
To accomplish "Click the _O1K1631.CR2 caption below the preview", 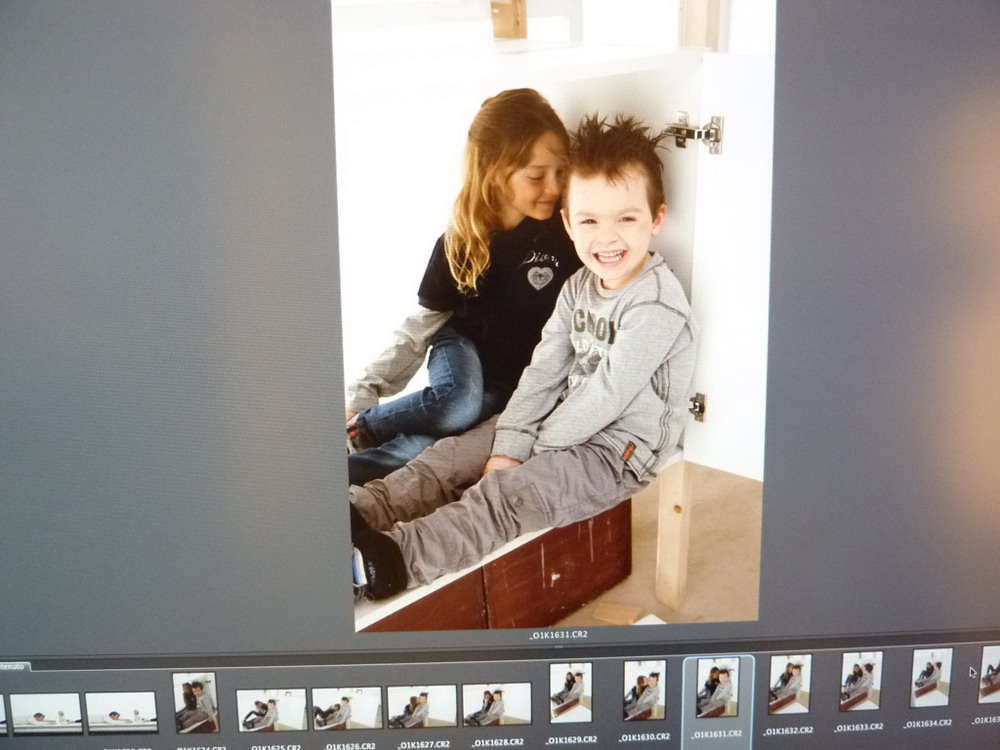I will coord(558,635).
